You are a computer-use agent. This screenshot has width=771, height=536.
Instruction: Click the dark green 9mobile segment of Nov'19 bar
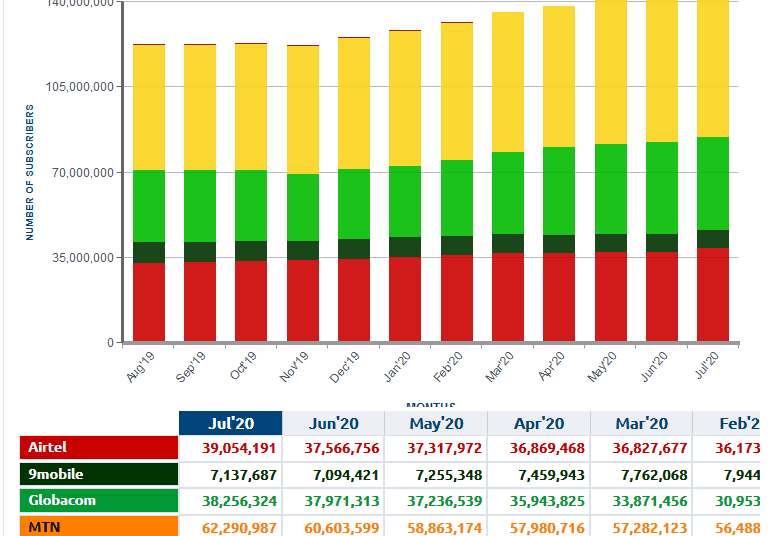pyautogui.click(x=303, y=250)
